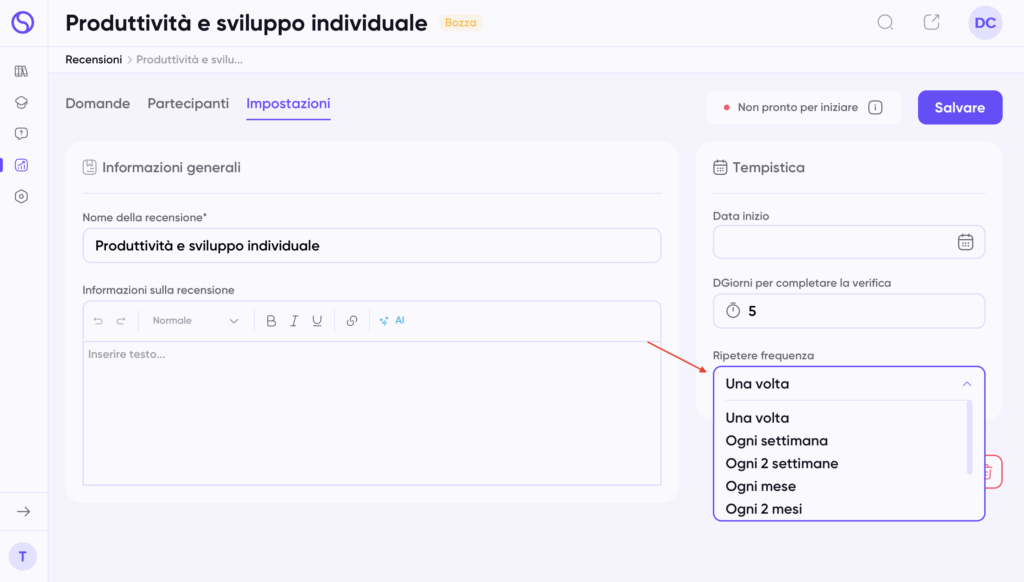Open the graduation cap learning icon
Screen dimensions: 1024x582
(21, 102)
